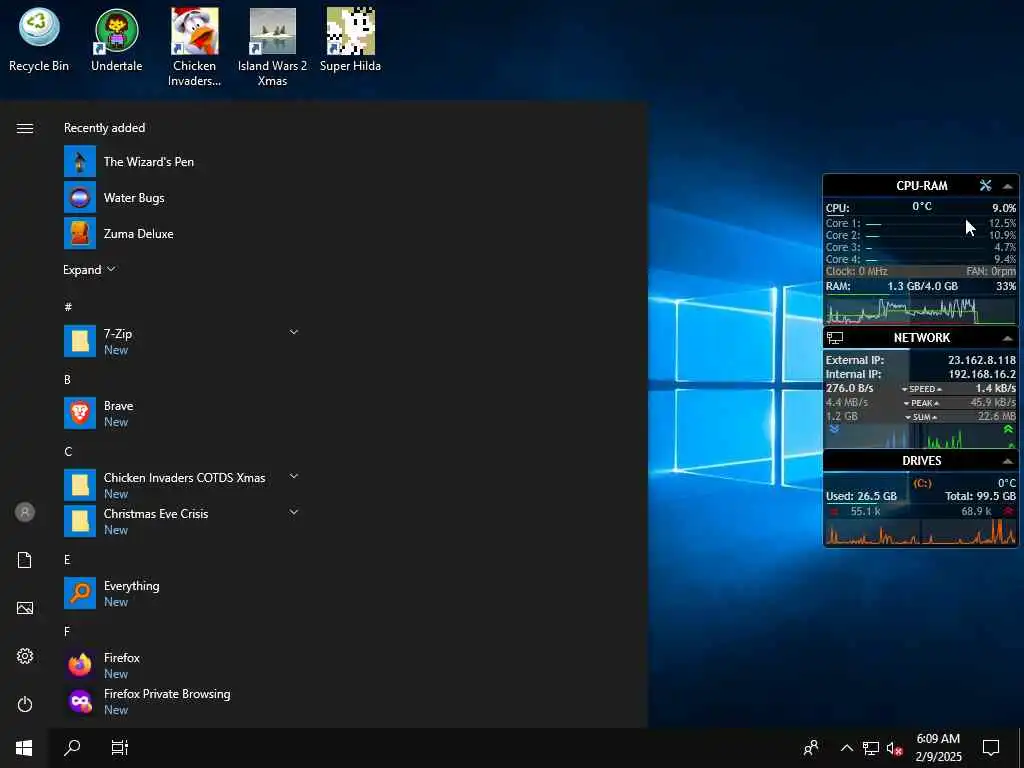
Task: Open The Wizard's Pen app
Action: [182, 162]
